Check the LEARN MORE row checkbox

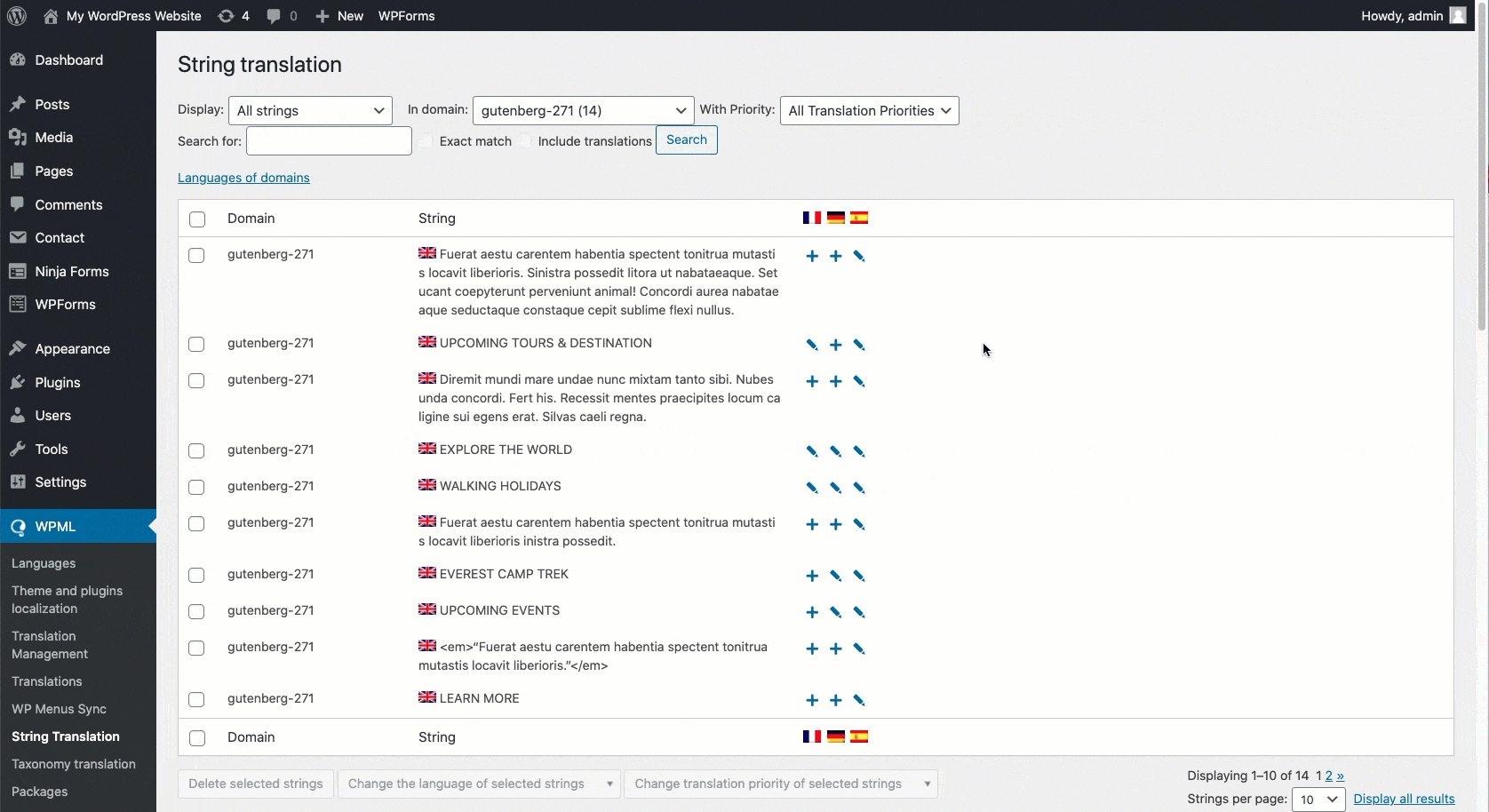click(x=197, y=700)
